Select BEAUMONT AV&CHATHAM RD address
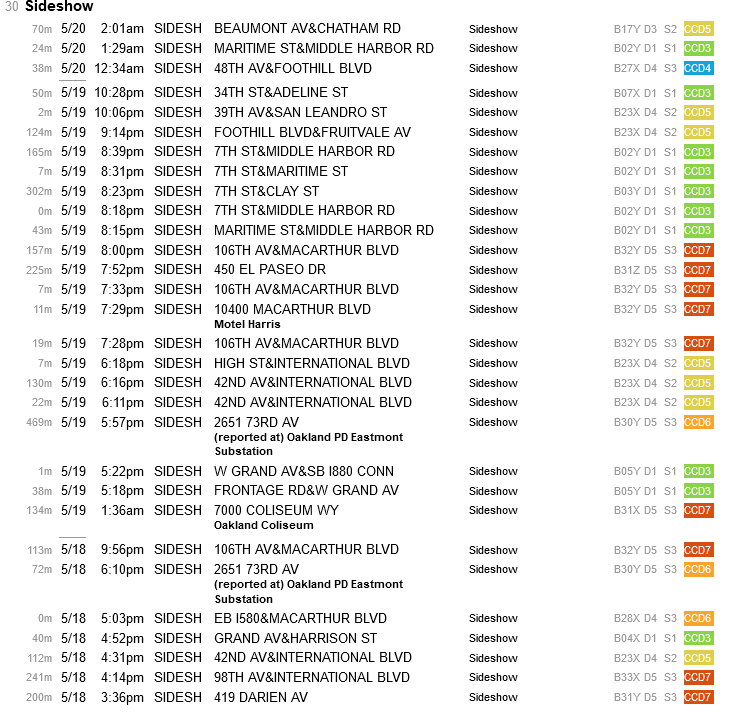 pos(307,28)
